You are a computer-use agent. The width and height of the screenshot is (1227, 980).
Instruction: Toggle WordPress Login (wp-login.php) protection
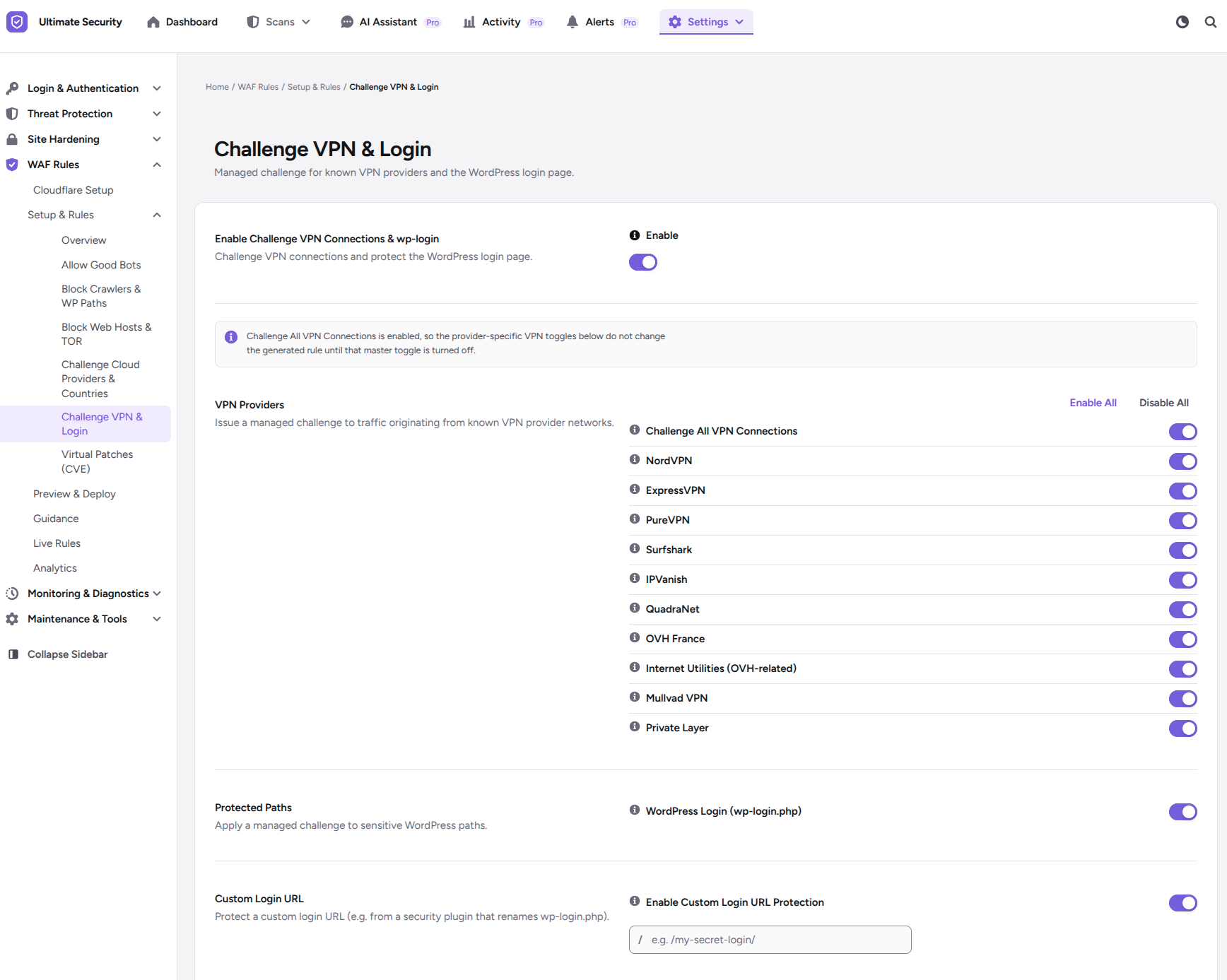[x=1182, y=812]
